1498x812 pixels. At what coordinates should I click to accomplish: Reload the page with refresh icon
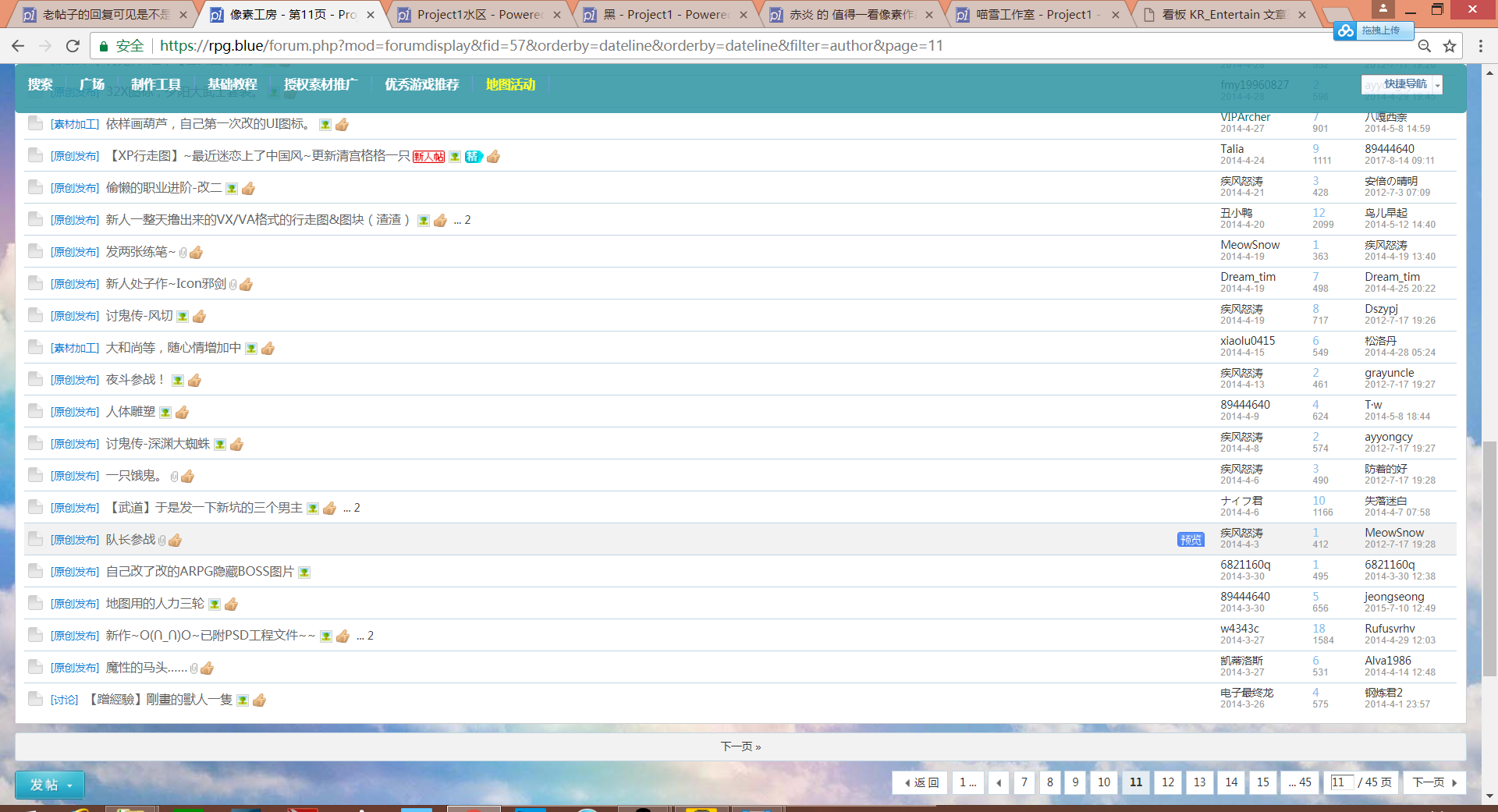point(73,46)
